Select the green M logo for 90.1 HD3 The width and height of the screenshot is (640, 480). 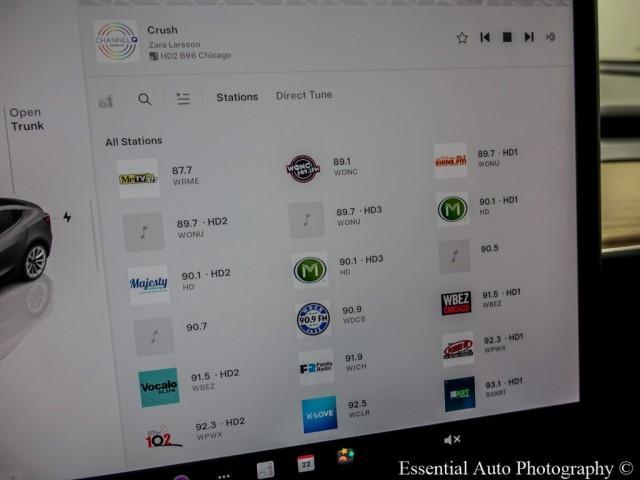[310, 270]
